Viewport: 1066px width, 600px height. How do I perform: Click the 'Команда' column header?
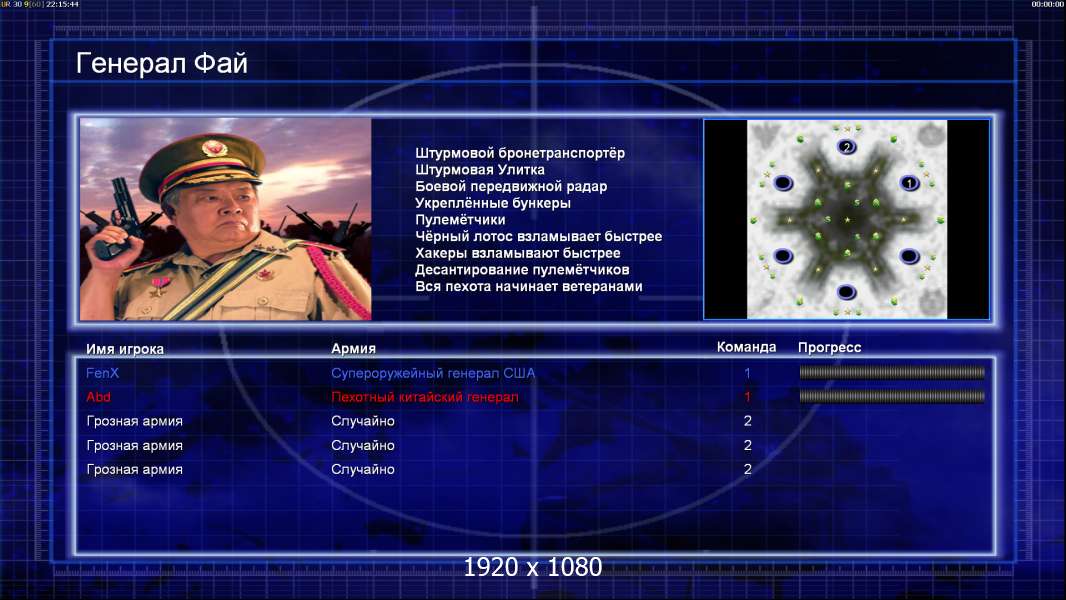[746, 347]
